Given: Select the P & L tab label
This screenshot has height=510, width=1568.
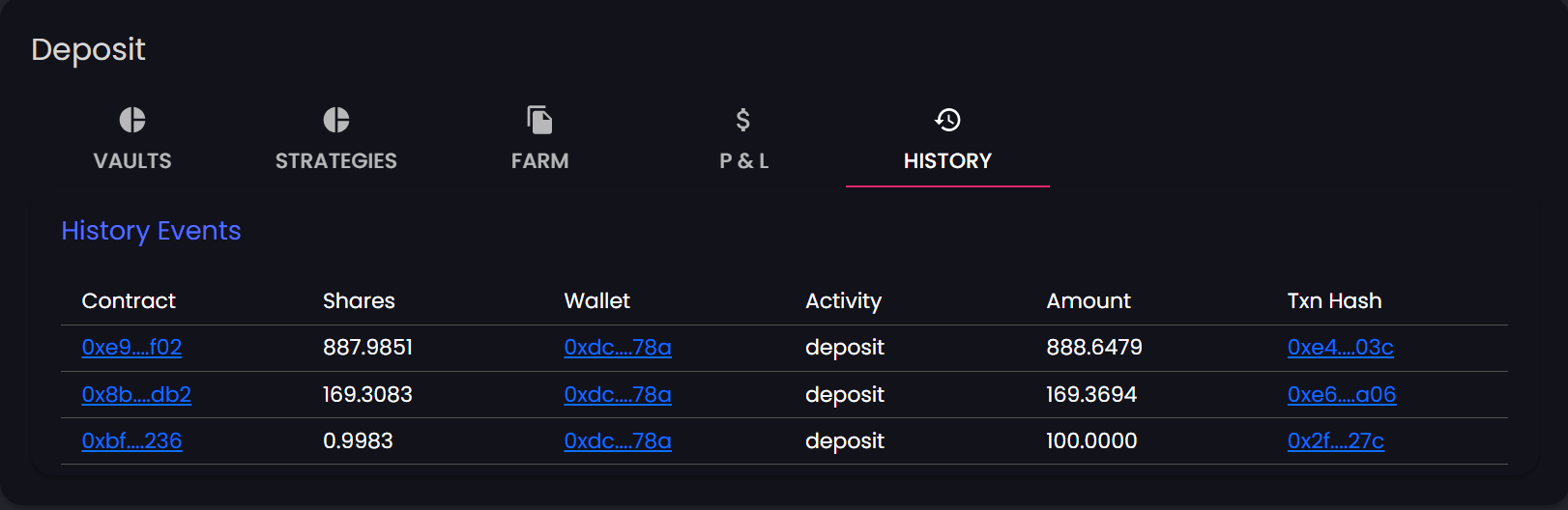Looking at the screenshot, I should pos(743,161).
